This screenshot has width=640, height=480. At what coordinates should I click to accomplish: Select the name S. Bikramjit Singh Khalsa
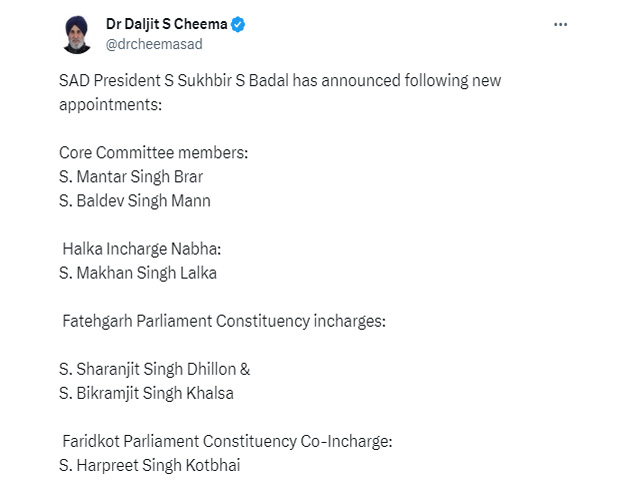click(147, 393)
